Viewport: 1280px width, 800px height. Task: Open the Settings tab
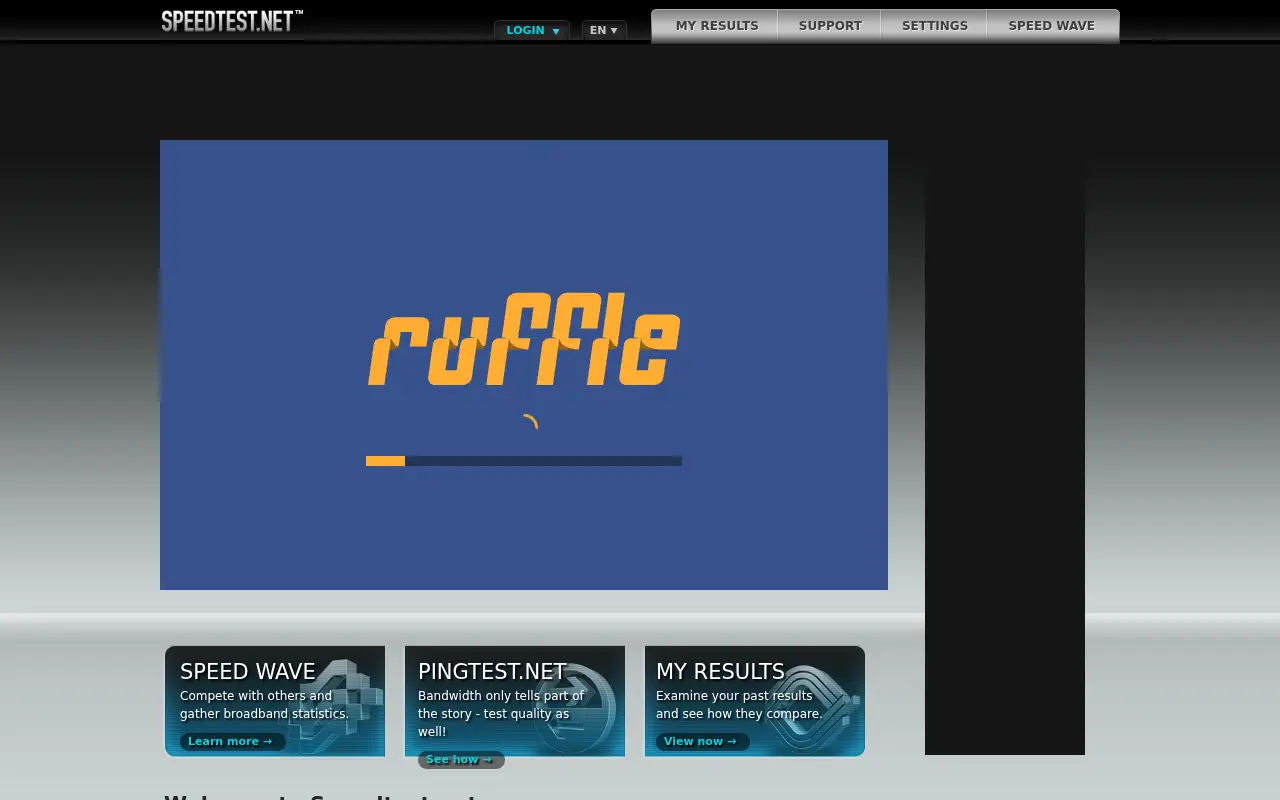point(934,26)
